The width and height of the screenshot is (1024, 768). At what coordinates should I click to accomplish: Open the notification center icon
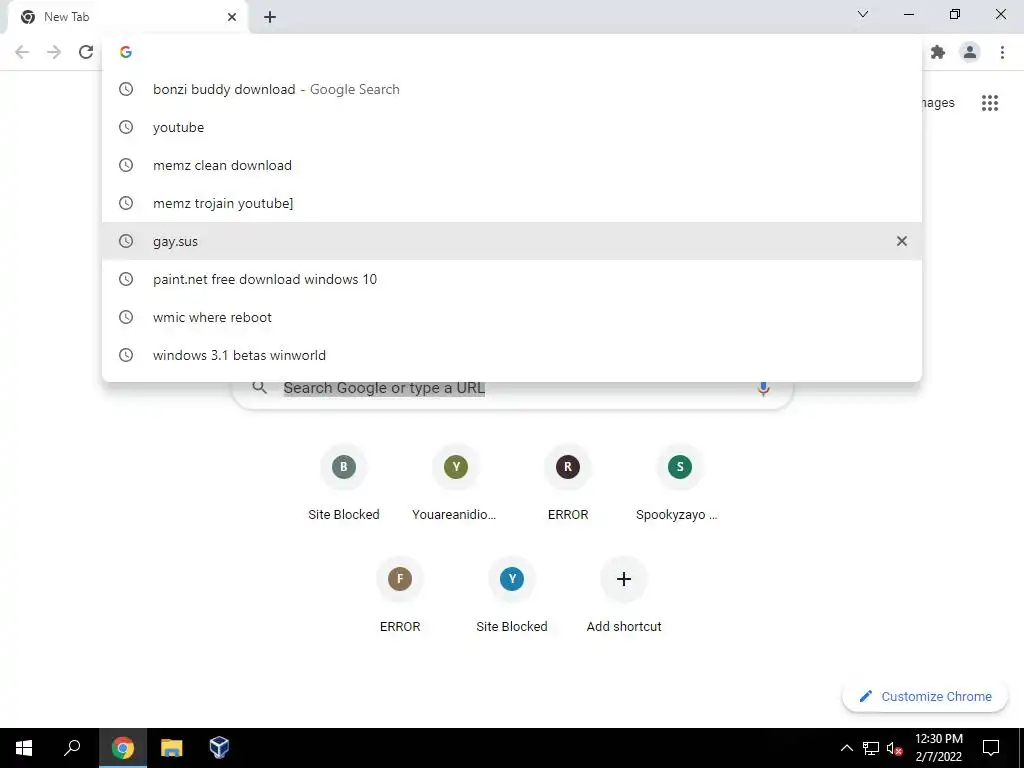(x=991, y=748)
